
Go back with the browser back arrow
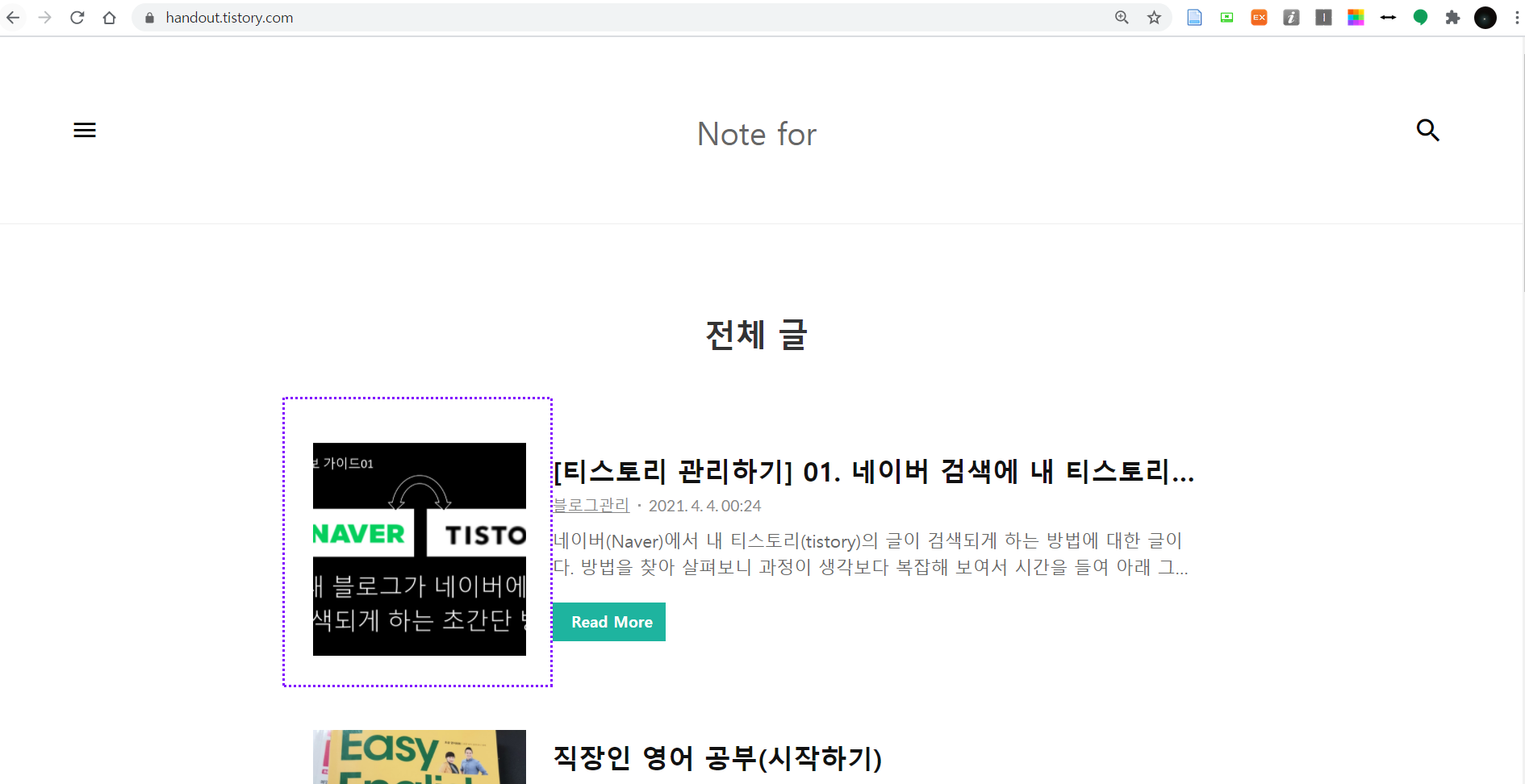[13, 17]
